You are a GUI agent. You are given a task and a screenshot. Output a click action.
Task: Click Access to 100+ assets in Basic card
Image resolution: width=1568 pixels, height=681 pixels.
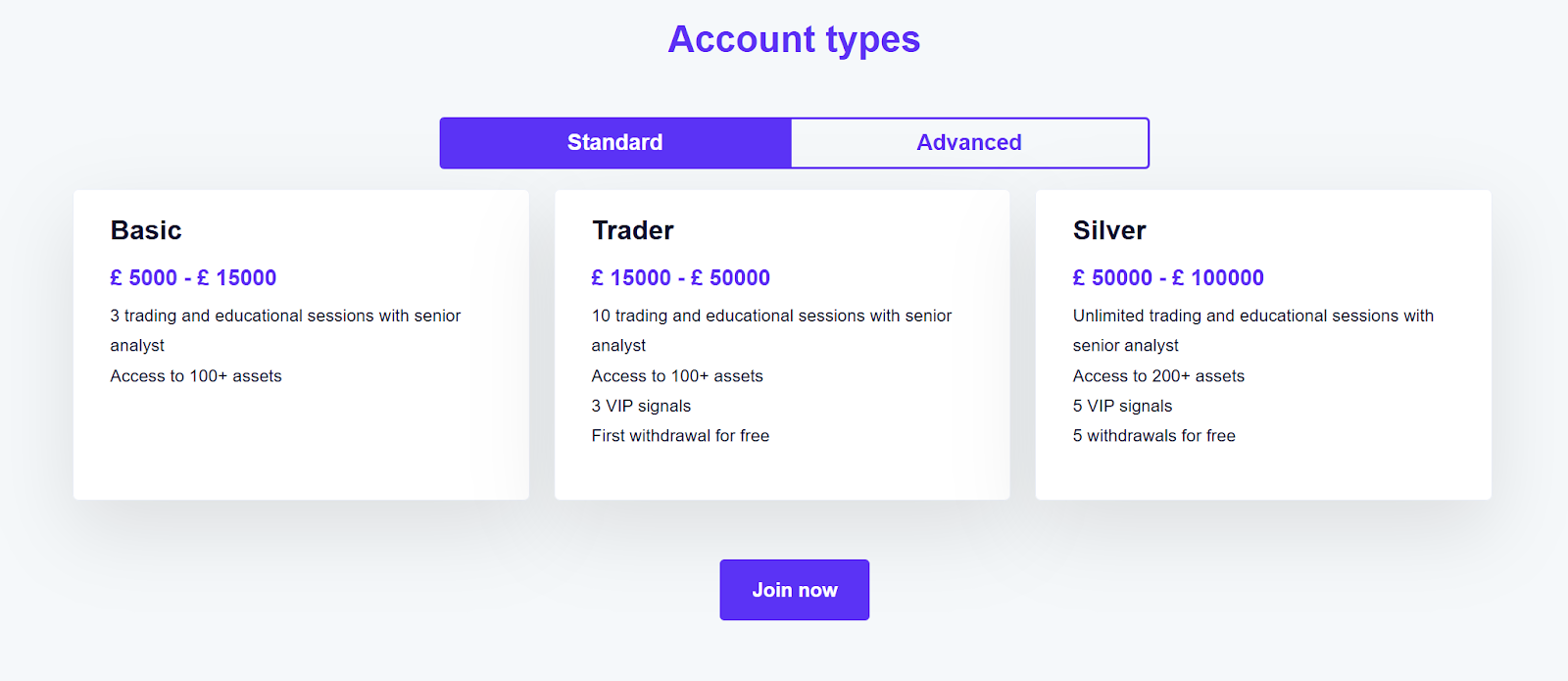(196, 376)
